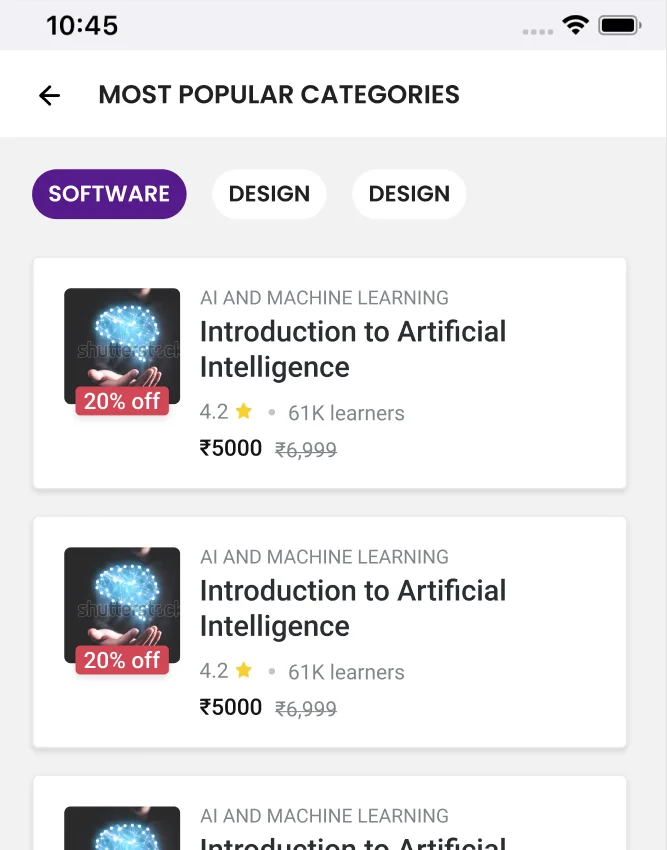Viewport: 667px width, 850px height.
Task: Click the yellow star in second course card
Action: point(244,670)
